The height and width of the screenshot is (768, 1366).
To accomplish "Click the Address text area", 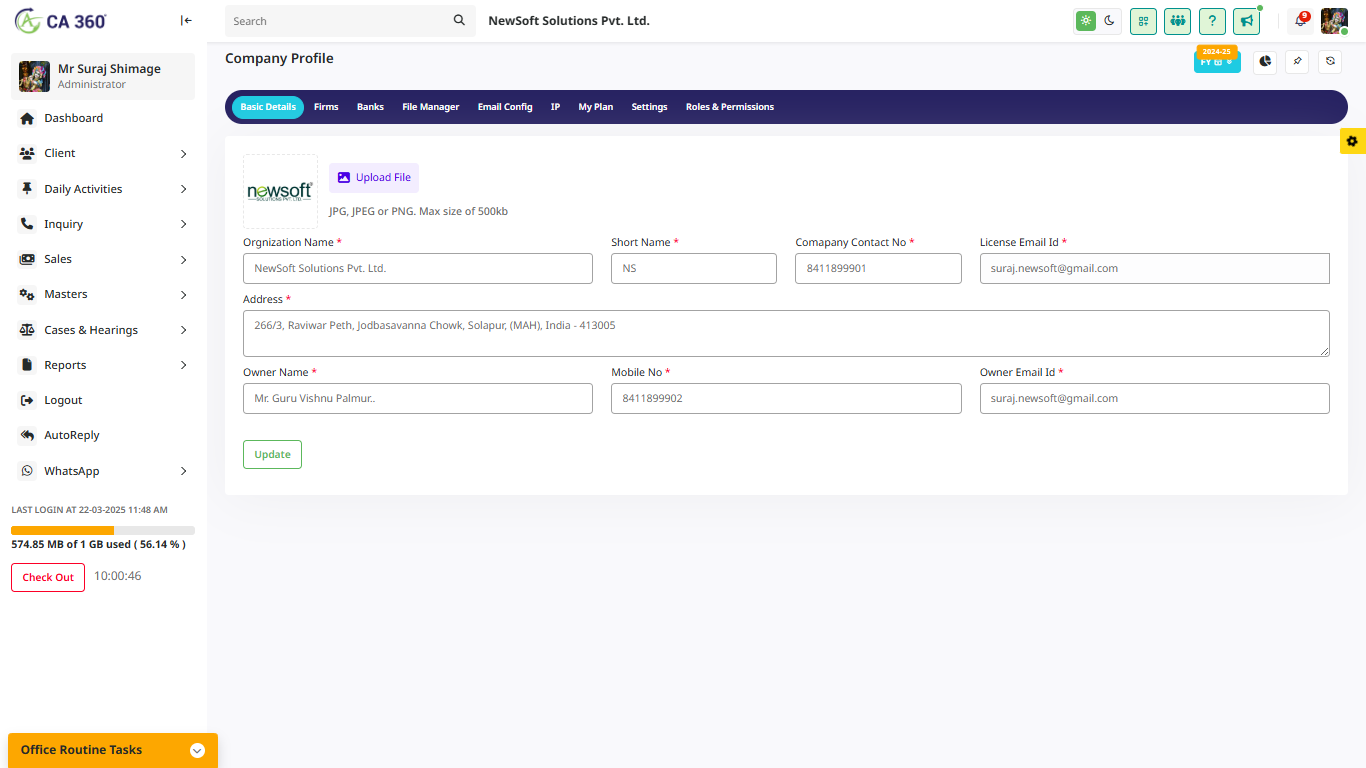I will (x=786, y=333).
